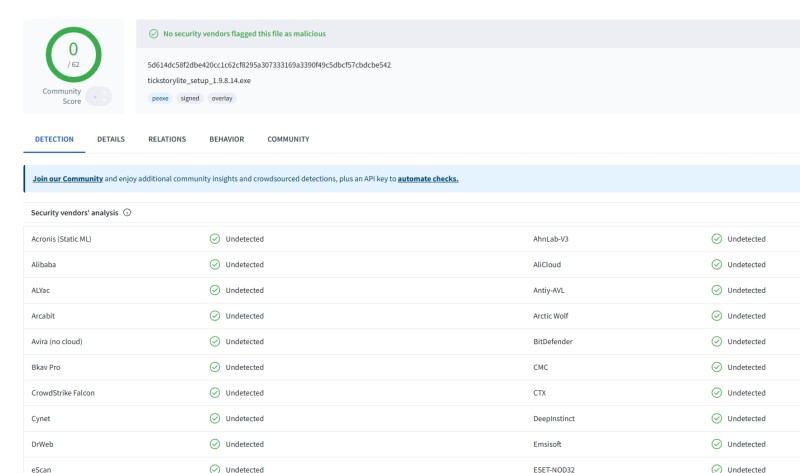This screenshot has height=473, width=800.
Task: Click 'No security vendors flagged this file' text
Action: pyautogui.click(x=244, y=34)
